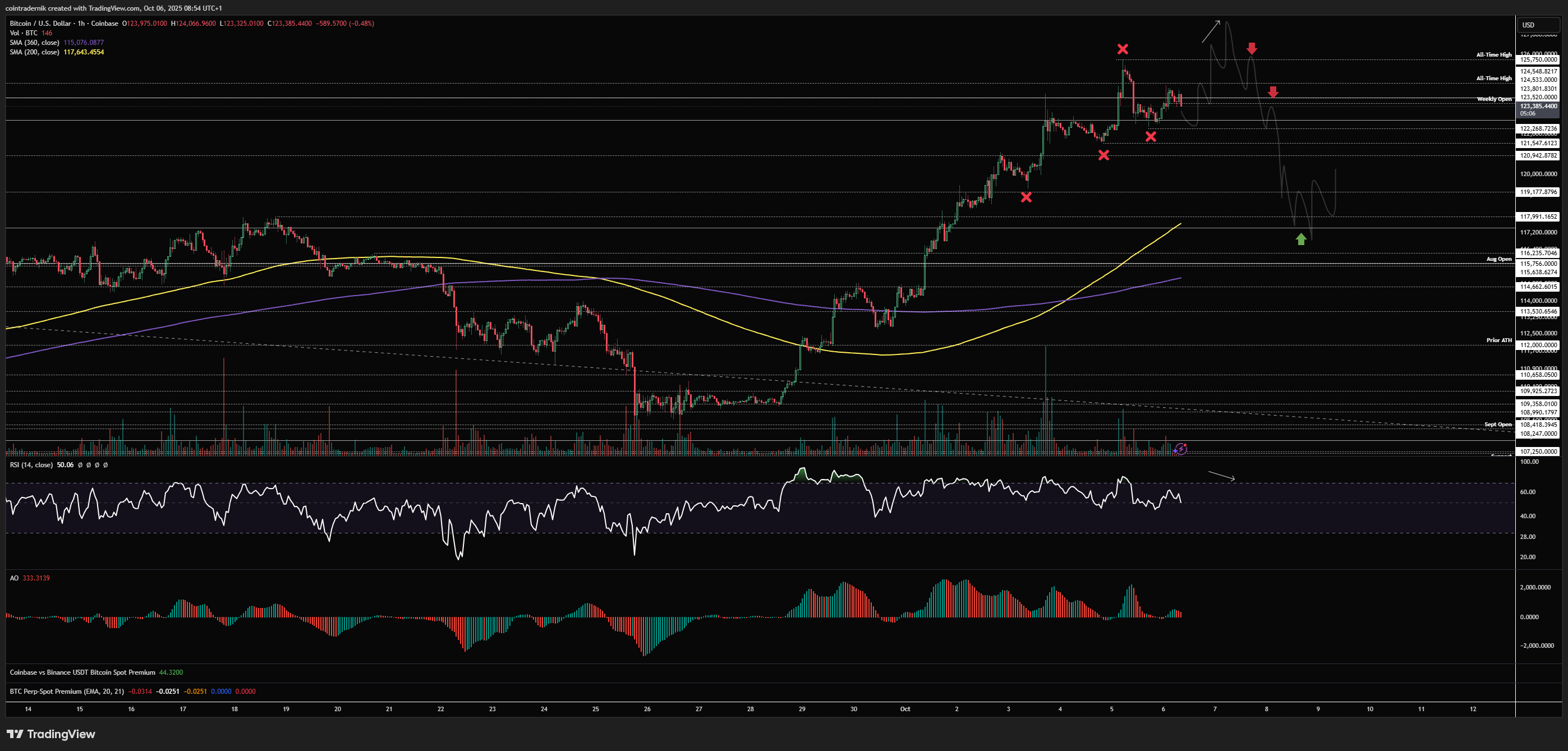1568x751 pixels.
Task: Click red down arrow at All-Time High level
Action: (1252, 49)
